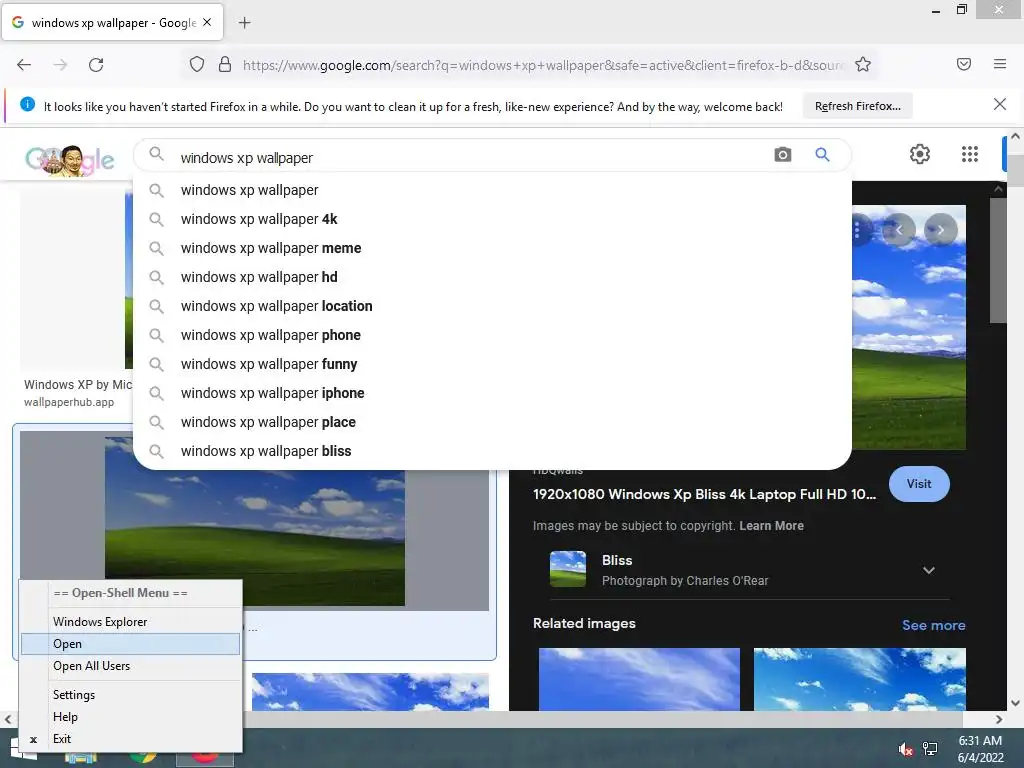Save to Pocket icon in toolbar
The height and width of the screenshot is (768, 1024).
tap(963, 64)
